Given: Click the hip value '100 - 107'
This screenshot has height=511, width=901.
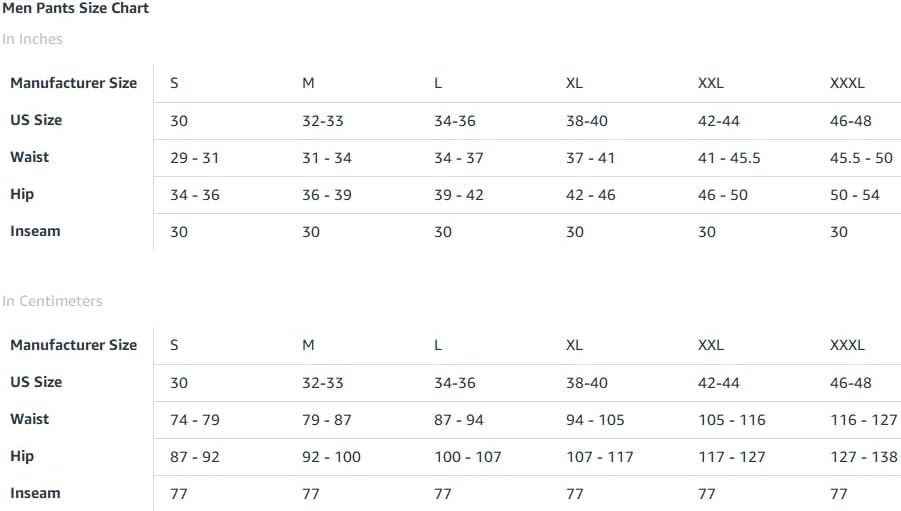Looking at the screenshot, I should coord(468,457).
